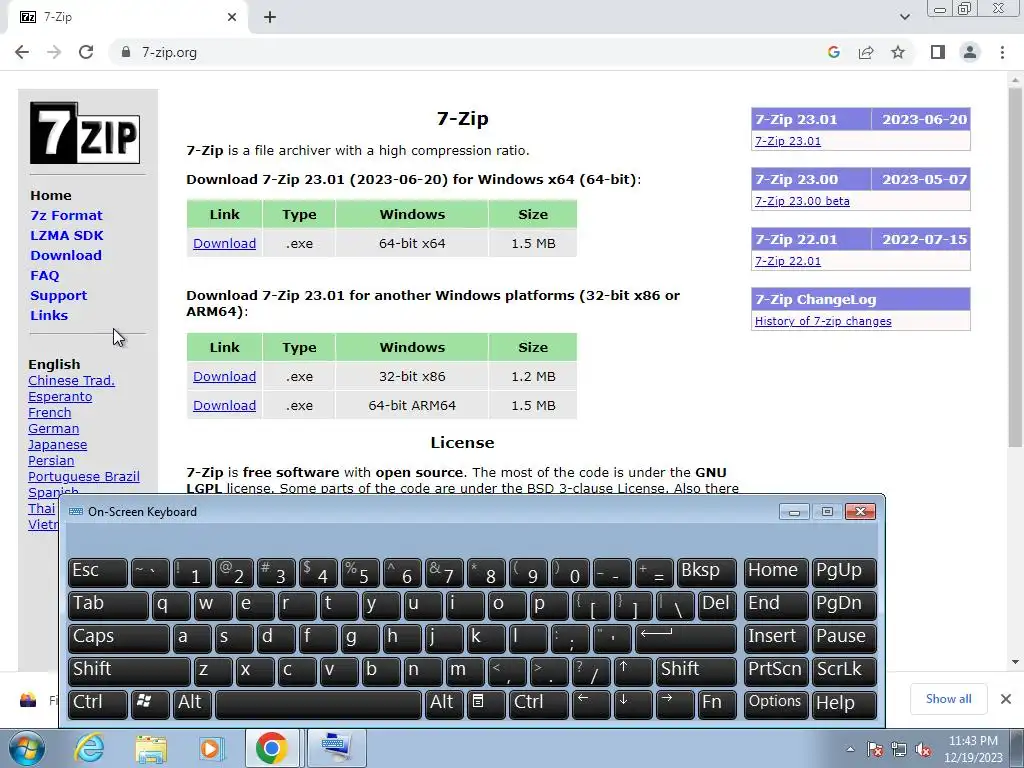Screen dimensions: 1024x768
Task: Download the 64-bit x64 .exe
Action: [x=224, y=244]
